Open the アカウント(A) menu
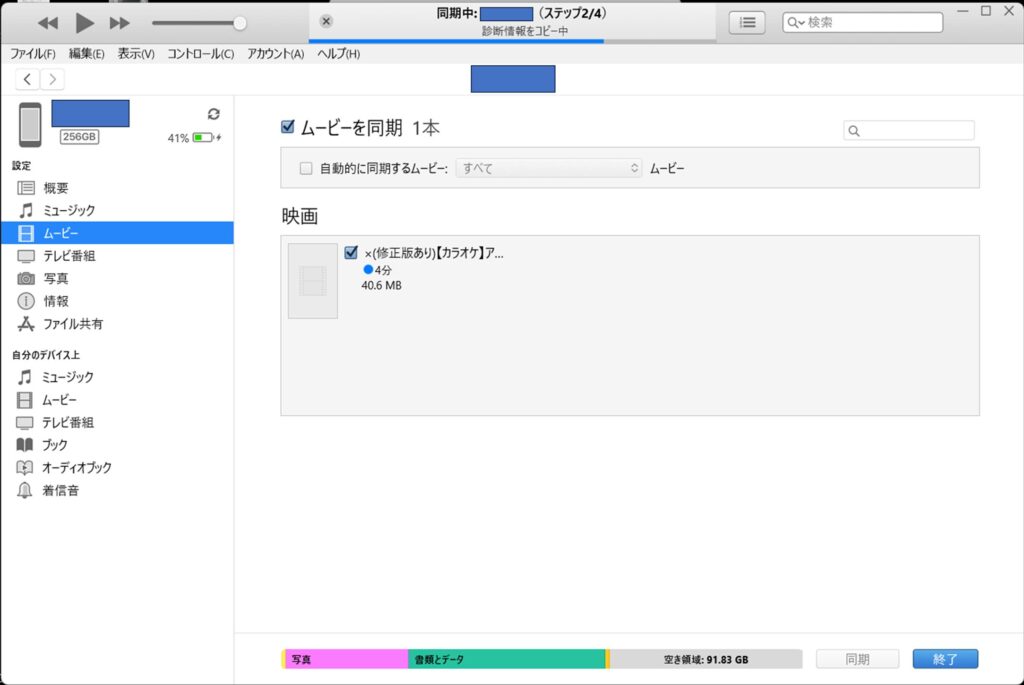This screenshot has height=685, width=1024. pos(275,53)
